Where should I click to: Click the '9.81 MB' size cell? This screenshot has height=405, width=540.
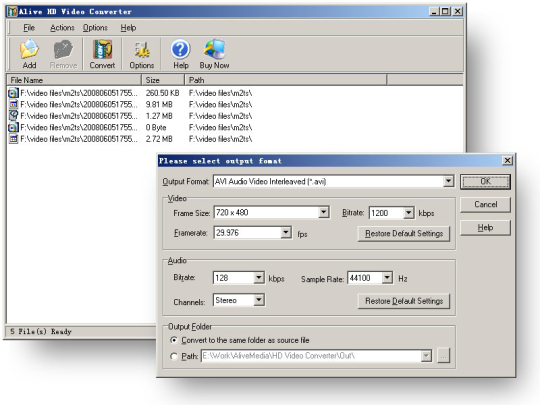tap(159, 104)
